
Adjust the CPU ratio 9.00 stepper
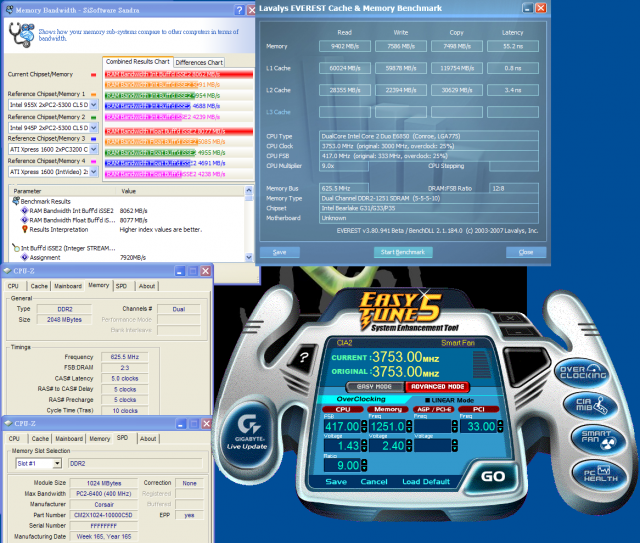(x=364, y=465)
